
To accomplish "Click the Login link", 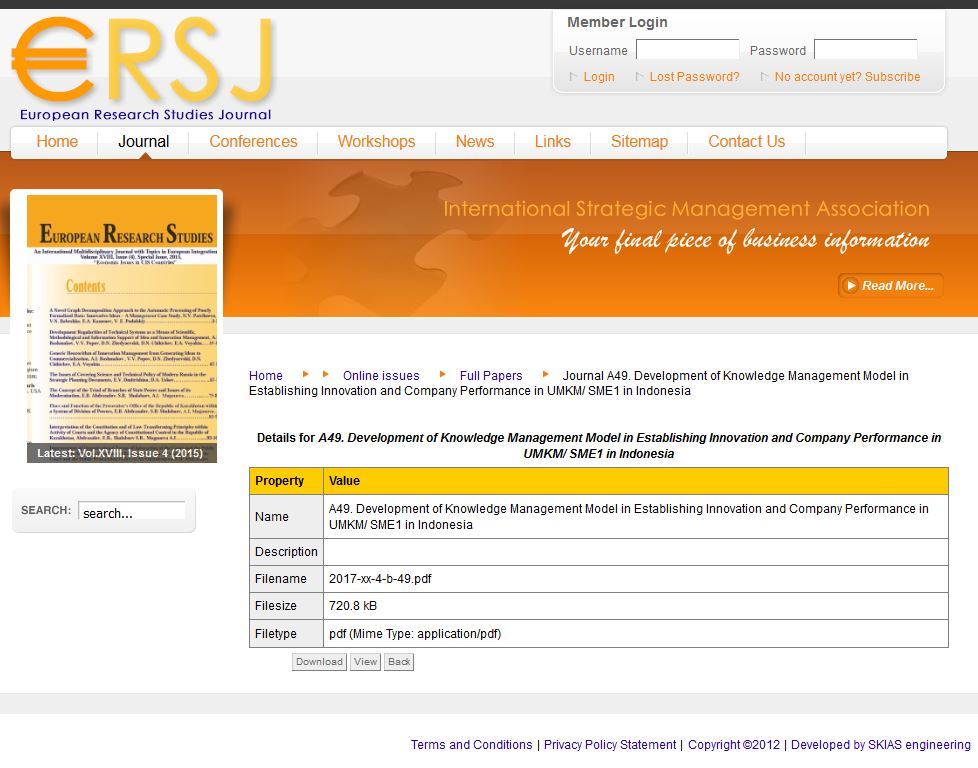I will (599, 77).
